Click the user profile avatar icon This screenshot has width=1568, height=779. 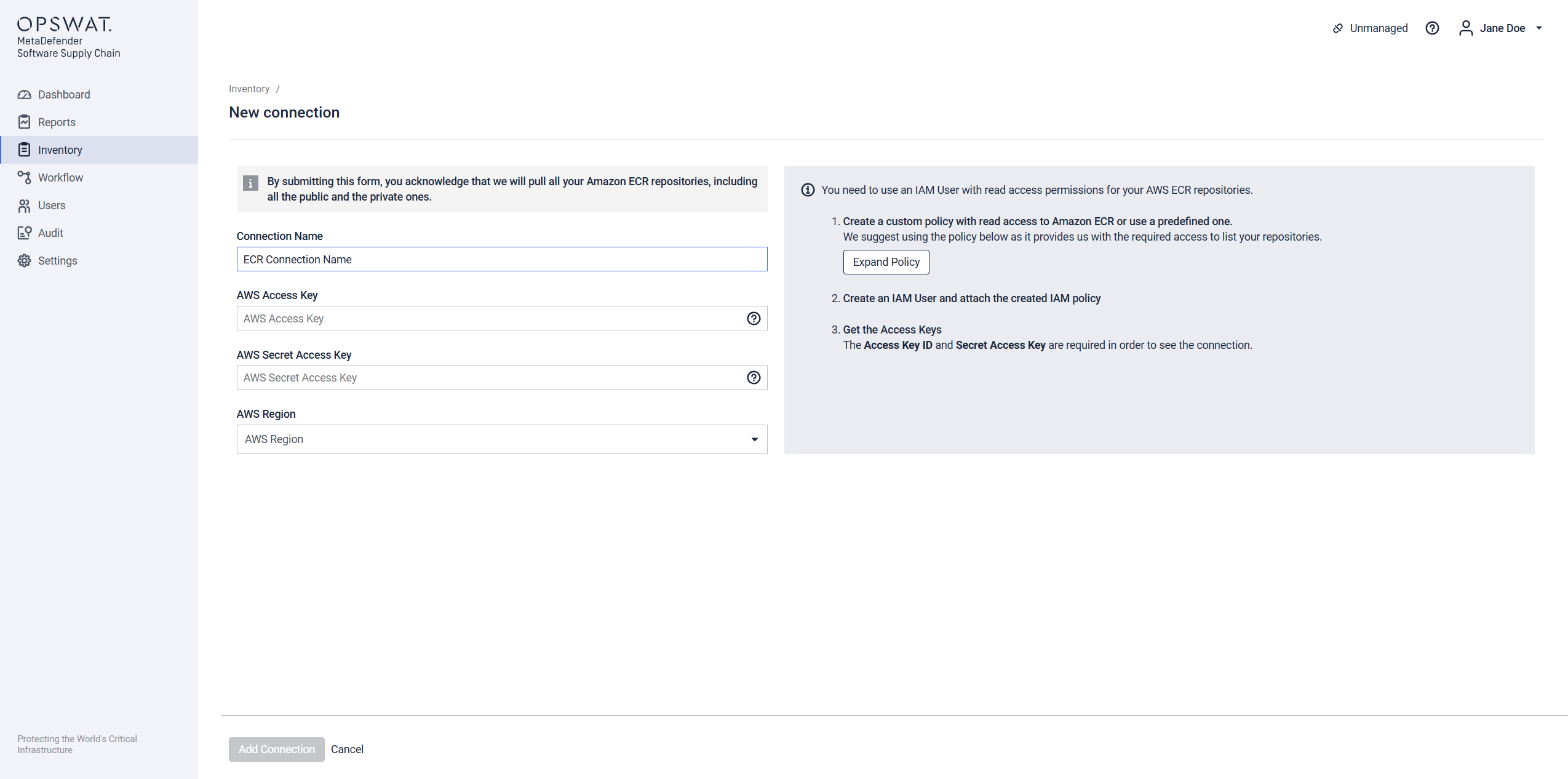pos(1466,28)
